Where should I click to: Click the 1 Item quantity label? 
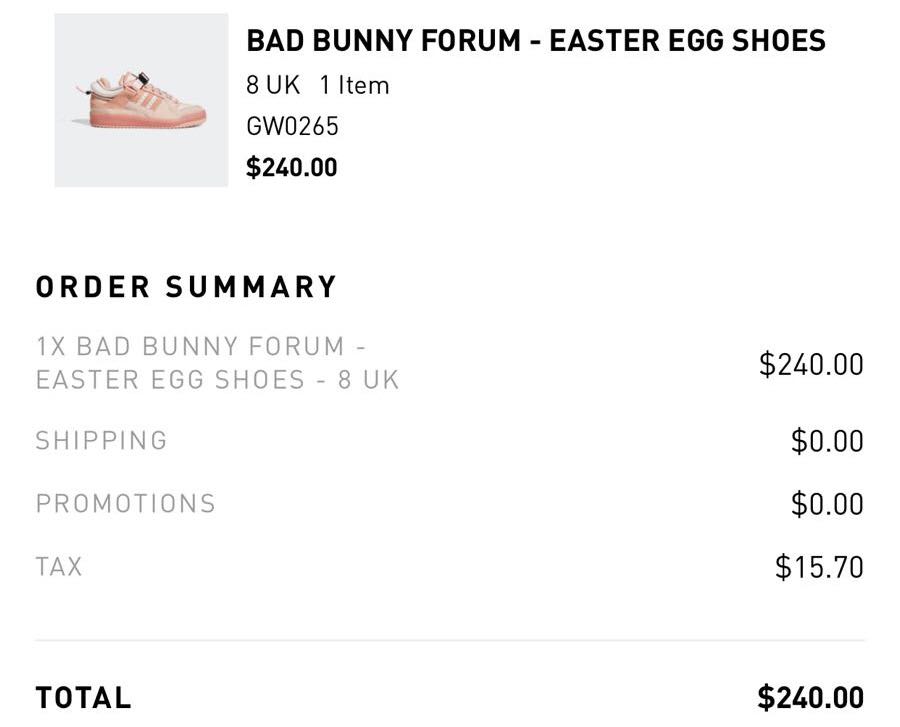(355, 85)
